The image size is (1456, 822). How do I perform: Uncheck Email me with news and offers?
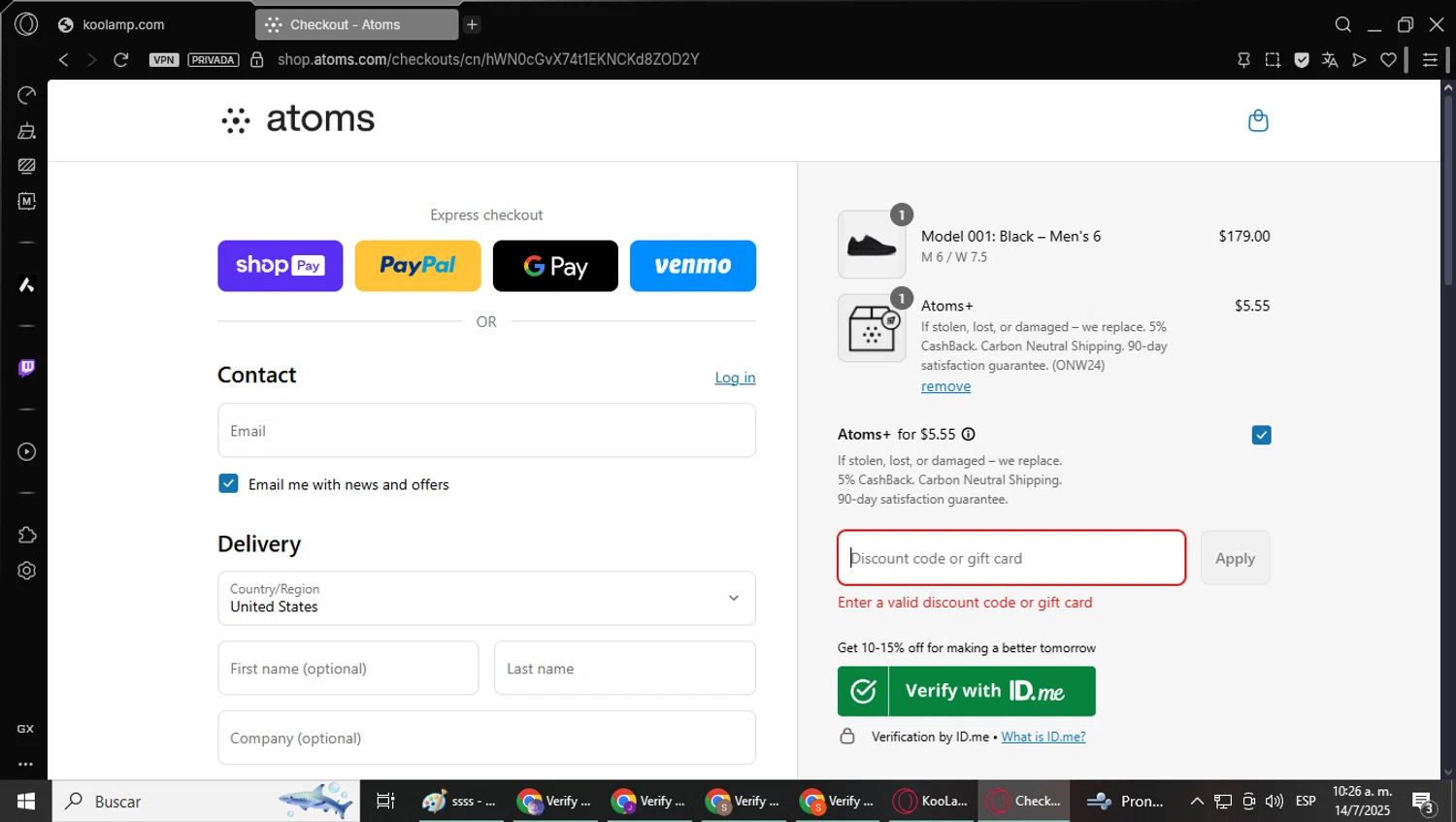click(228, 483)
